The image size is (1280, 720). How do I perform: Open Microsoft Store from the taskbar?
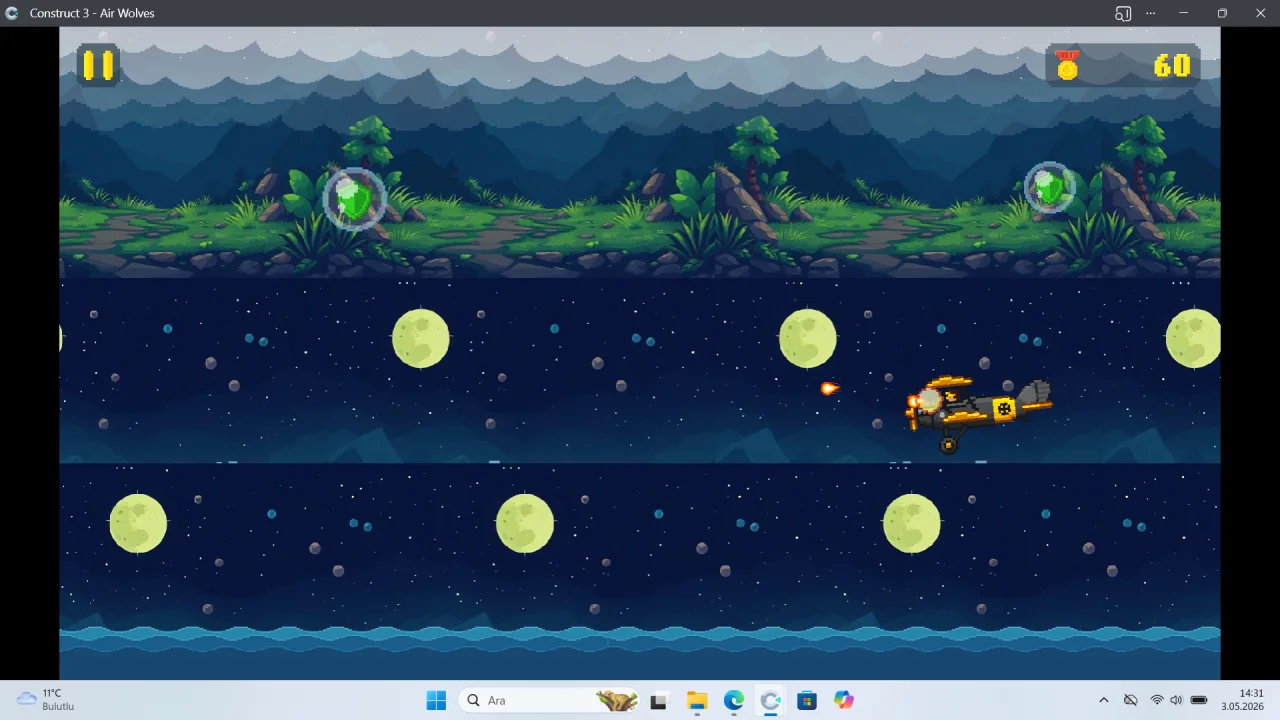click(x=807, y=700)
